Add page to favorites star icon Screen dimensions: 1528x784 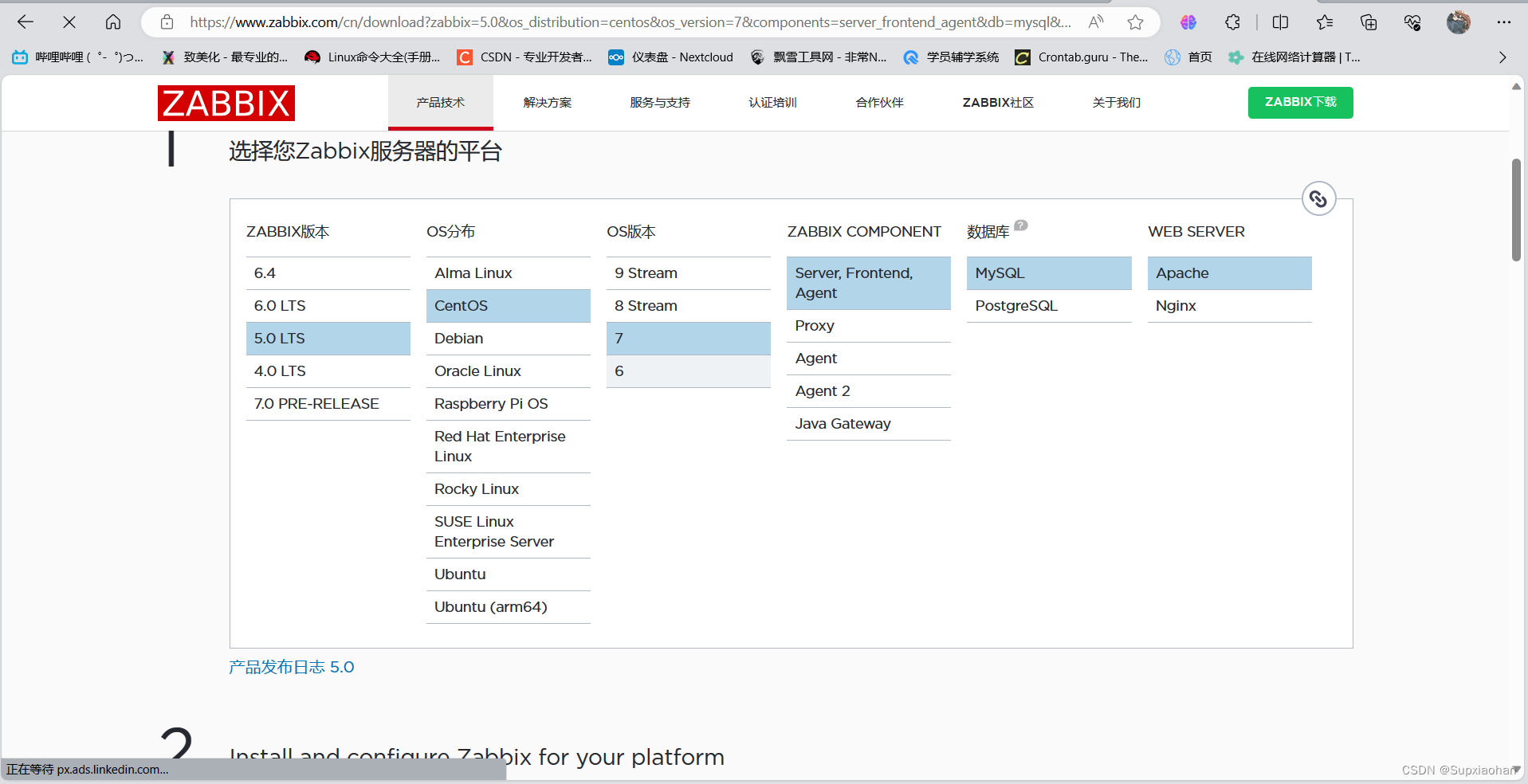[x=1136, y=22]
